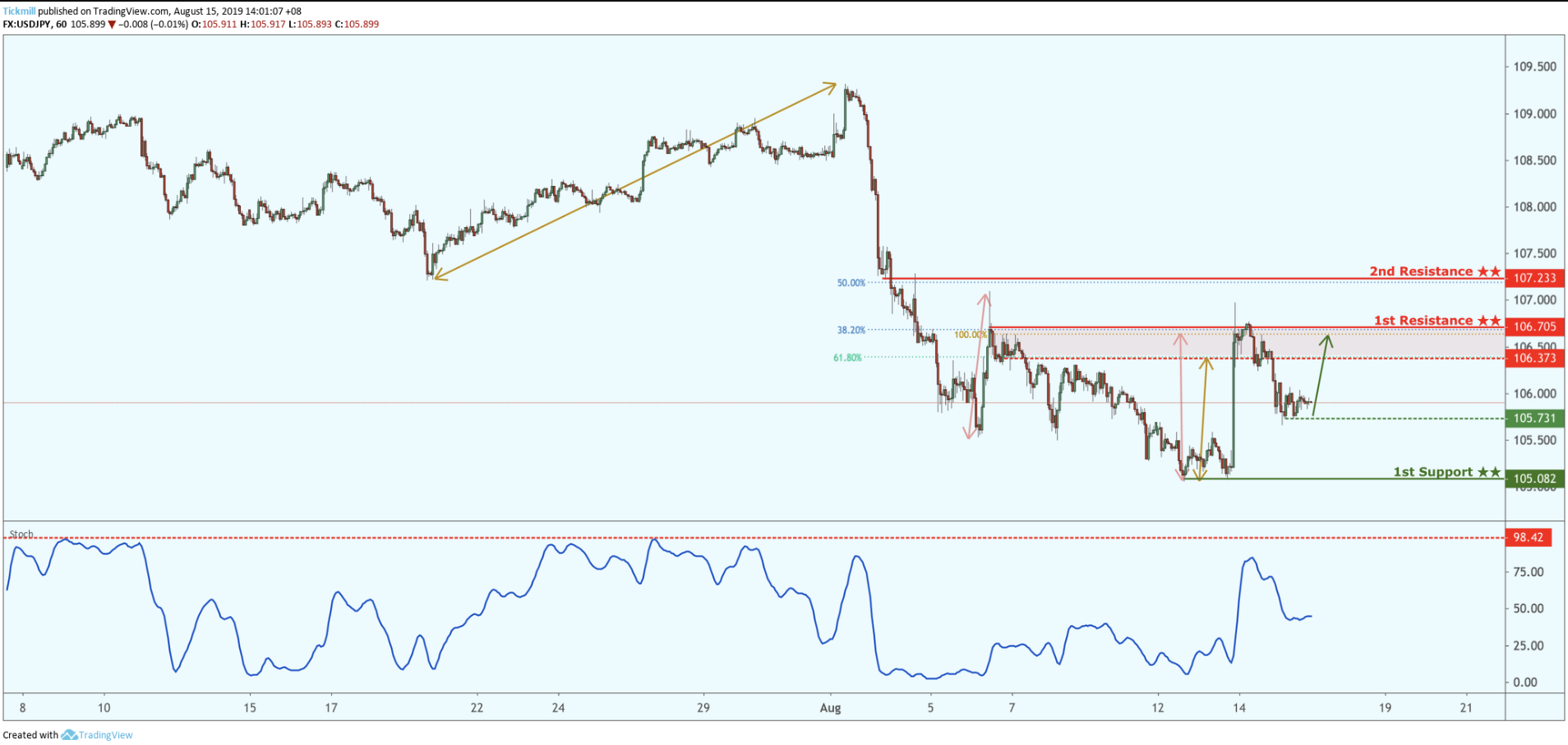Screen dimensions: 1568x745
Task: Click the '1st Support' annotation text
Action: coord(1433,472)
